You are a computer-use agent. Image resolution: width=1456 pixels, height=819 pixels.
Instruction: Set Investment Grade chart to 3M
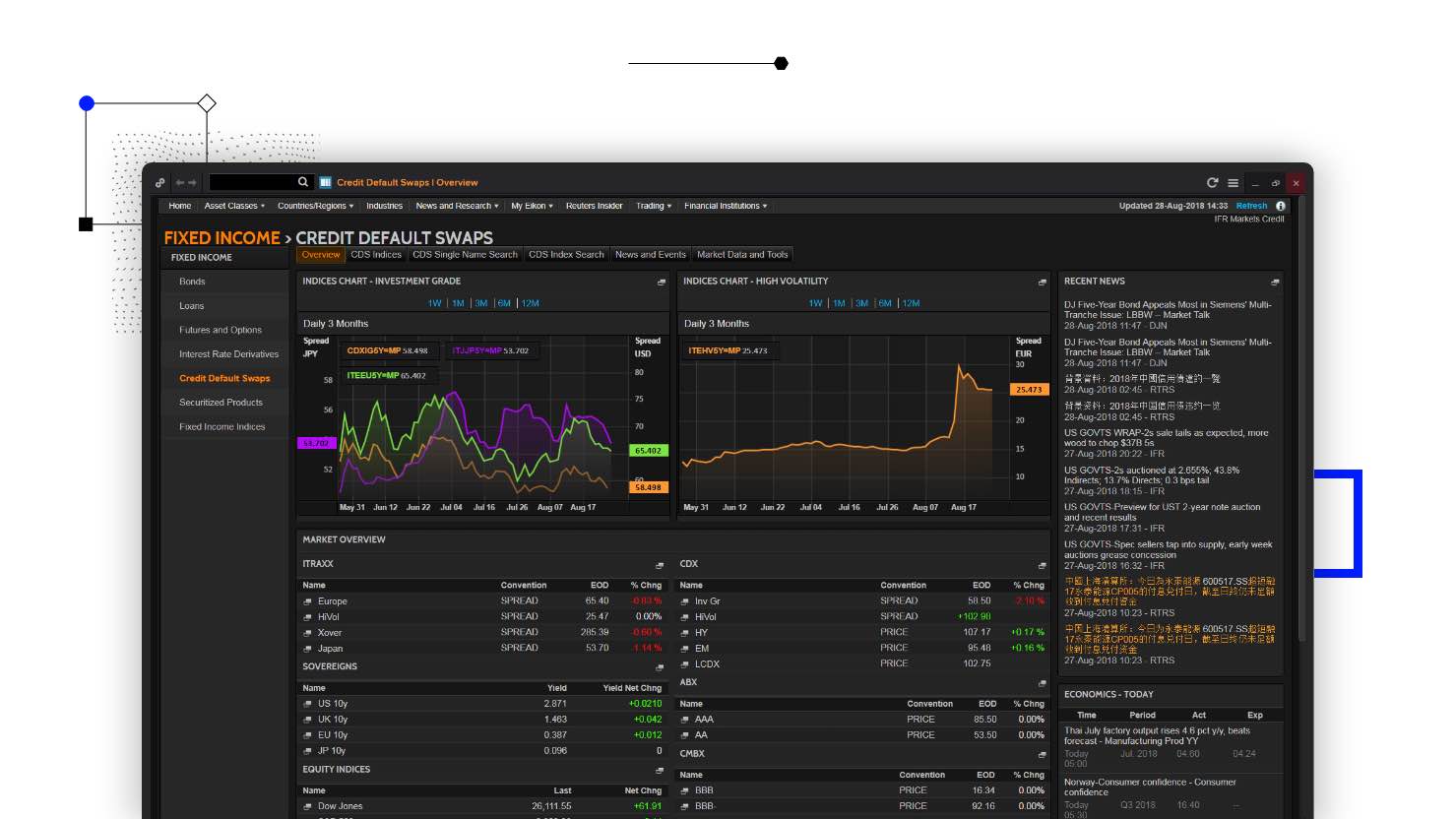[x=481, y=303]
